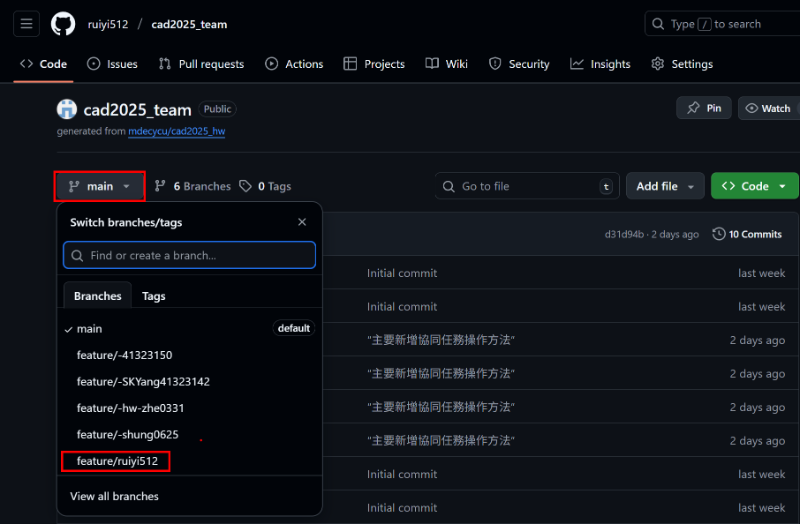Pin this repository
This screenshot has width=800, height=524.
[x=703, y=108]
